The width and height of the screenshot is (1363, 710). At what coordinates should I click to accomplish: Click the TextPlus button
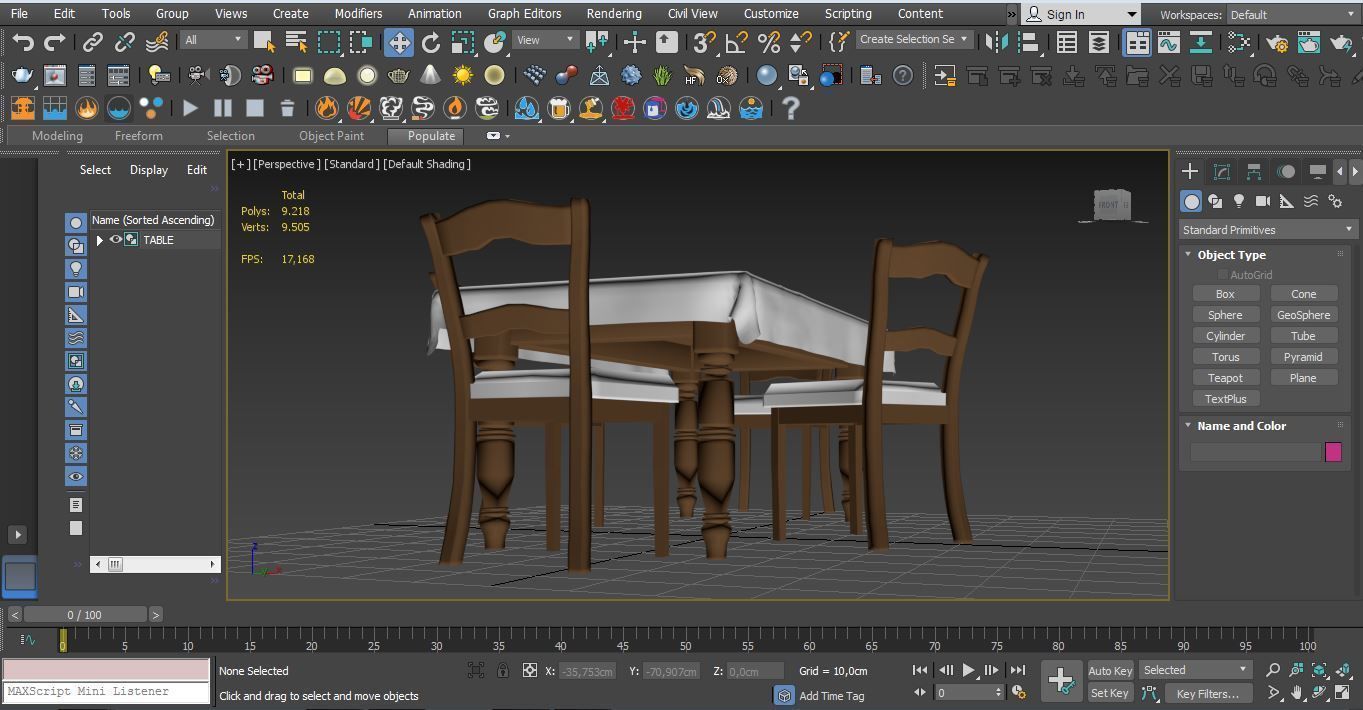pyautogui.click(x=1225, y=399)
